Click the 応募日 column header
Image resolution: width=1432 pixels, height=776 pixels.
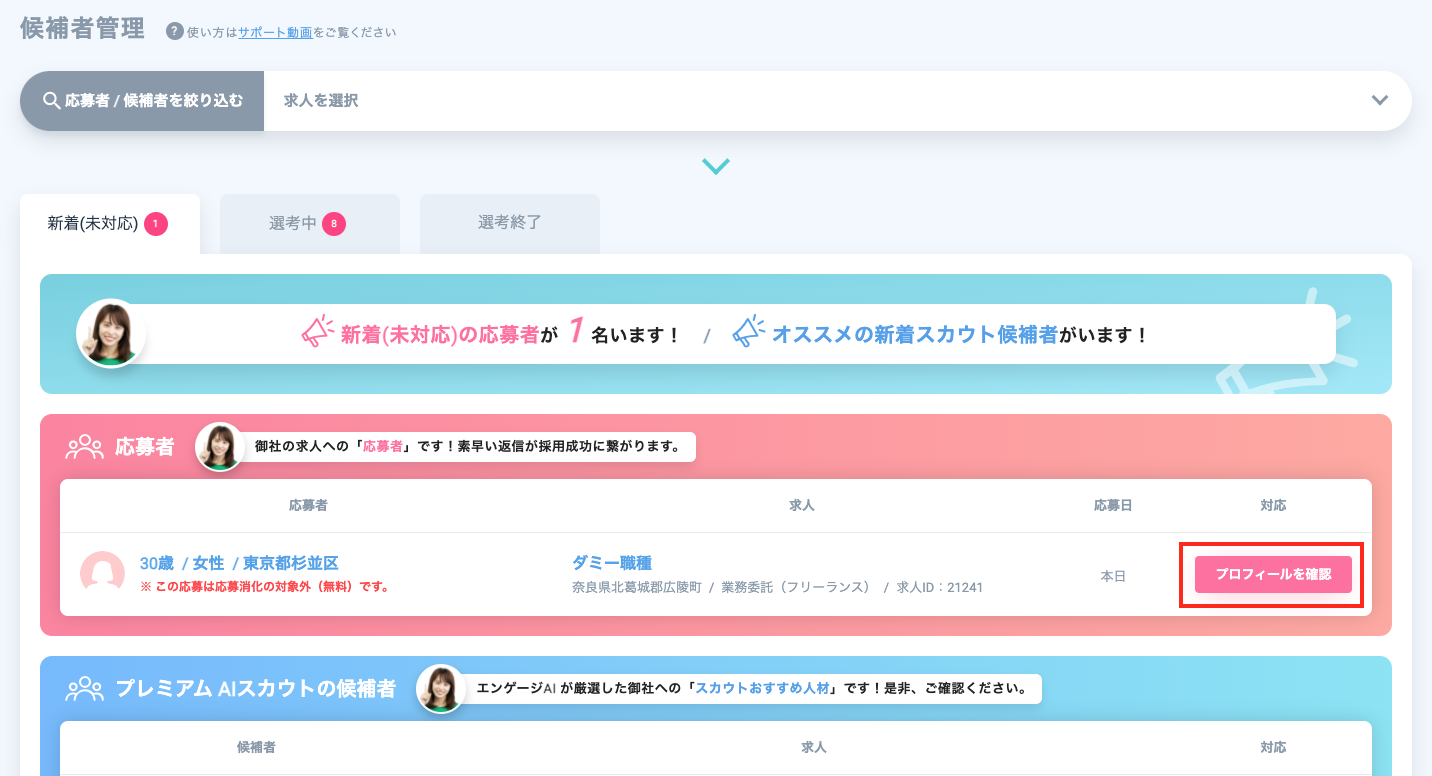[x=1113, y=506]
